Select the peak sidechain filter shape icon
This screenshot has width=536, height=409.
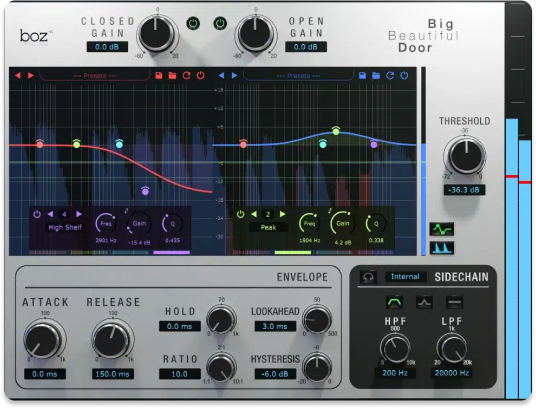click(424, 302)
